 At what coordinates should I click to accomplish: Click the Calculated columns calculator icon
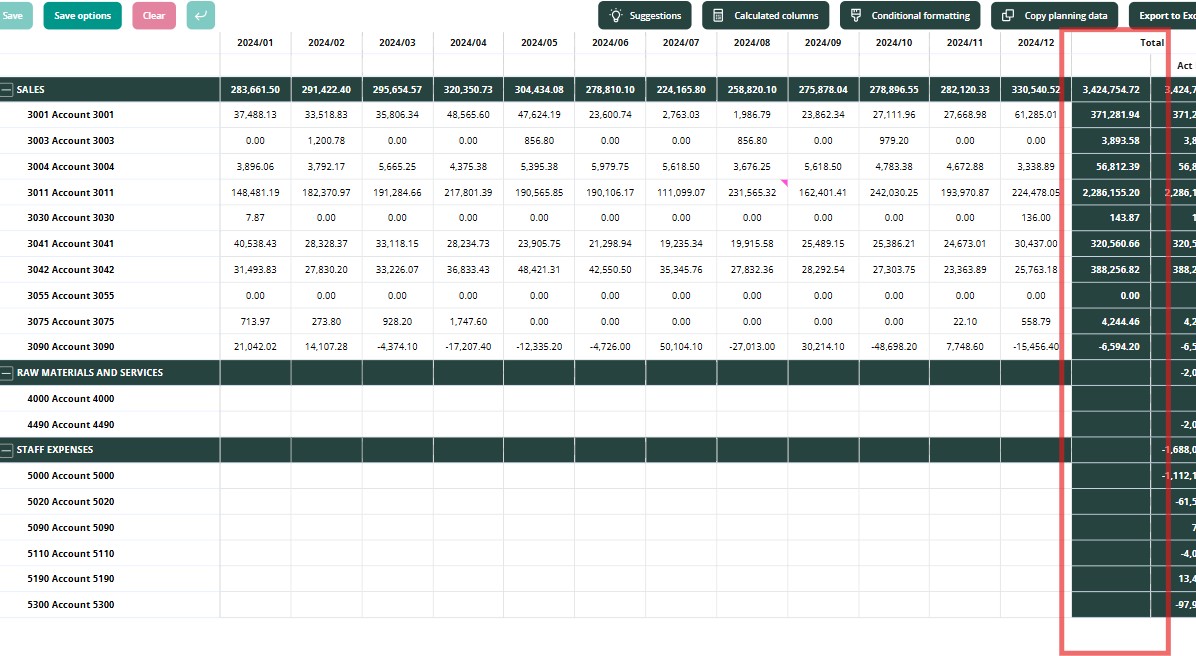[719, 15]
